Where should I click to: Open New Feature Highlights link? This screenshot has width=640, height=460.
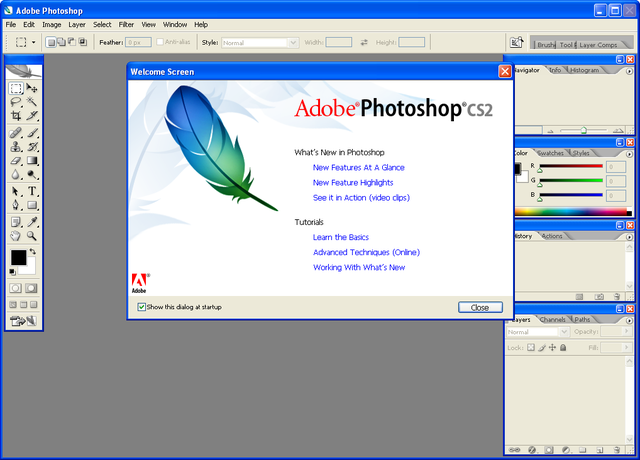point(353,182)
